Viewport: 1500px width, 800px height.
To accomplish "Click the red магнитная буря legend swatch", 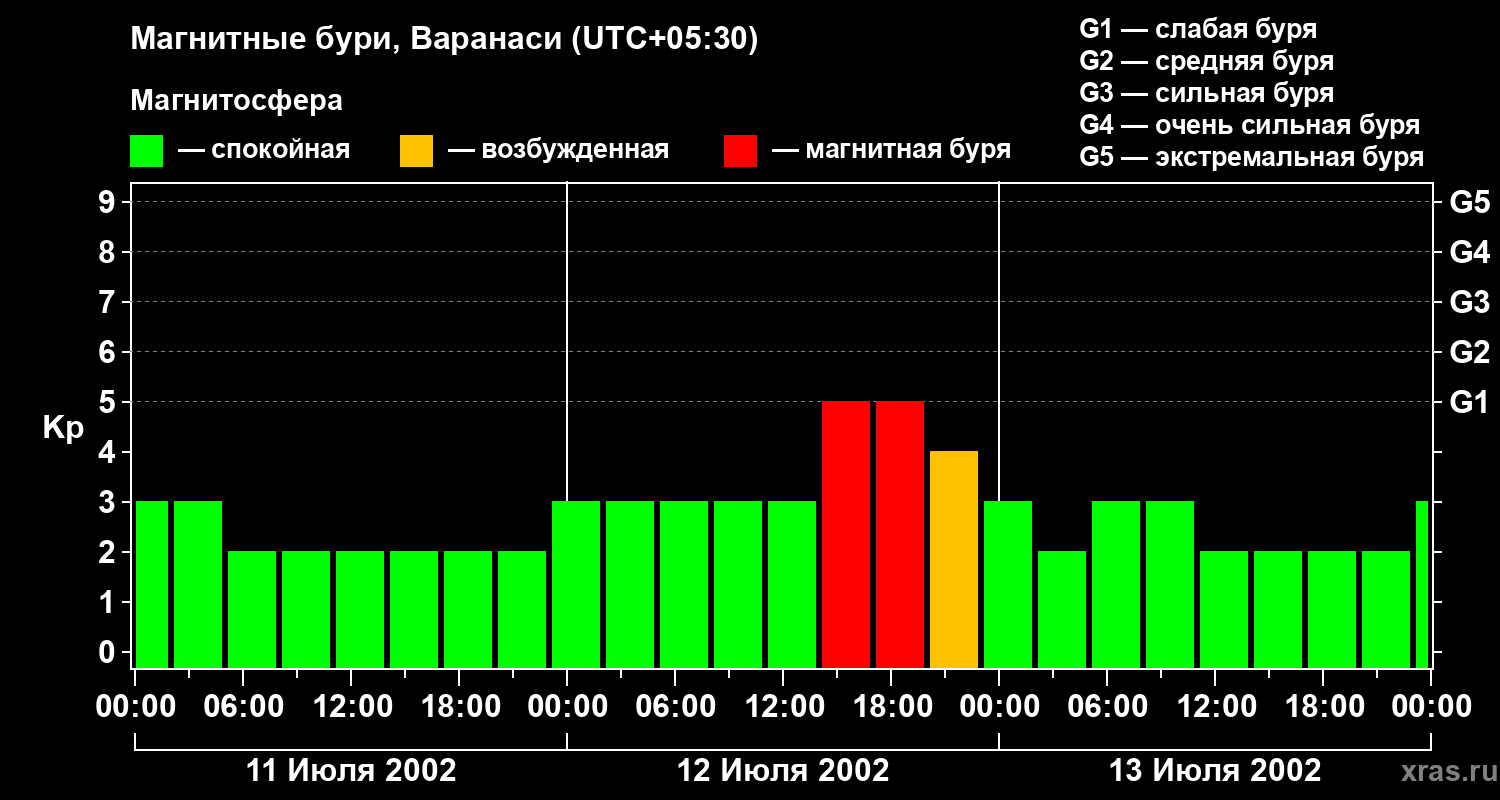I will click(740, 151).
